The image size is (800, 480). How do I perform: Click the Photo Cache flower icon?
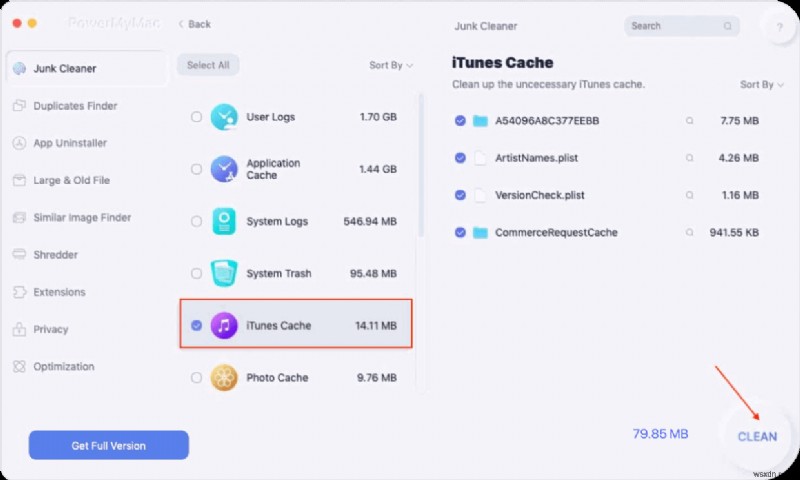coord(224,377)
